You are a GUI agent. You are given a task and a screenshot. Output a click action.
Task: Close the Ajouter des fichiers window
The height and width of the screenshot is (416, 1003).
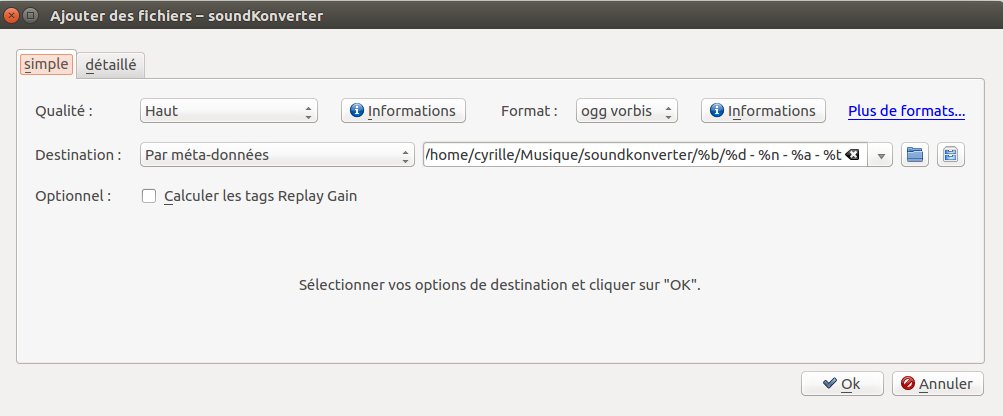coord(12,16)
